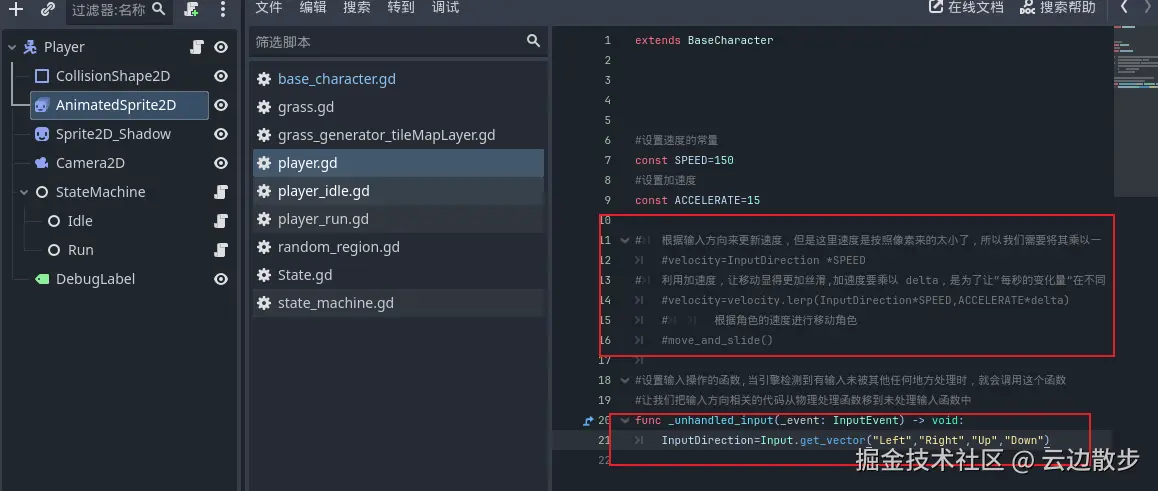This screenshot has width=1158, height=491.
Task: Open the script attached to Player node
Action: pos(197,47)
